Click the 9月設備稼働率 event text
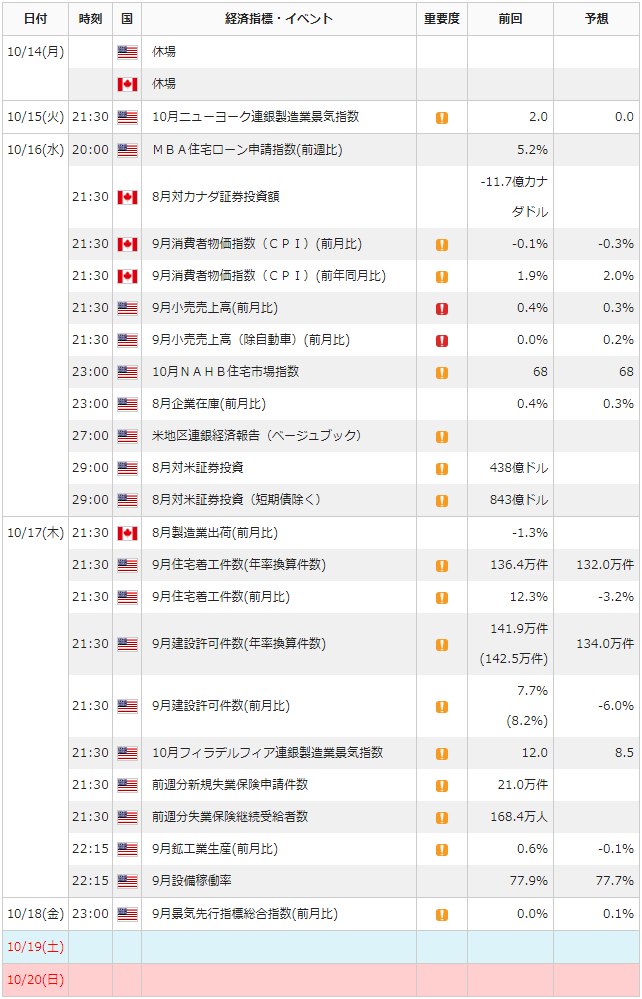 pyautogui.click(x=192, y=881)
